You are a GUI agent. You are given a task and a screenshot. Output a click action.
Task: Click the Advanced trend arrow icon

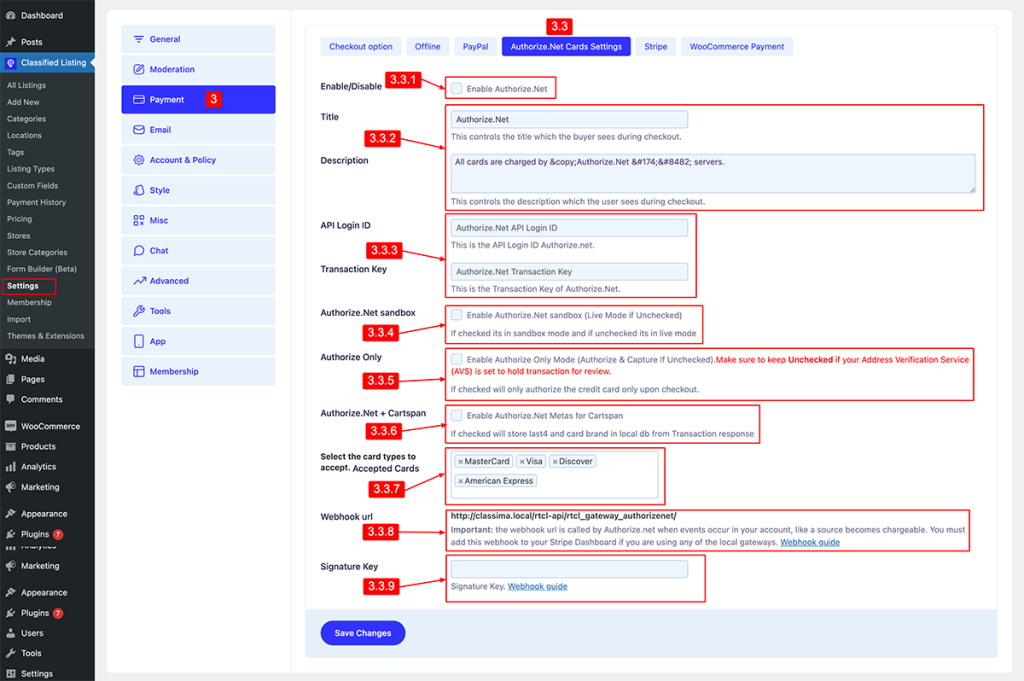tap(139, 281)
